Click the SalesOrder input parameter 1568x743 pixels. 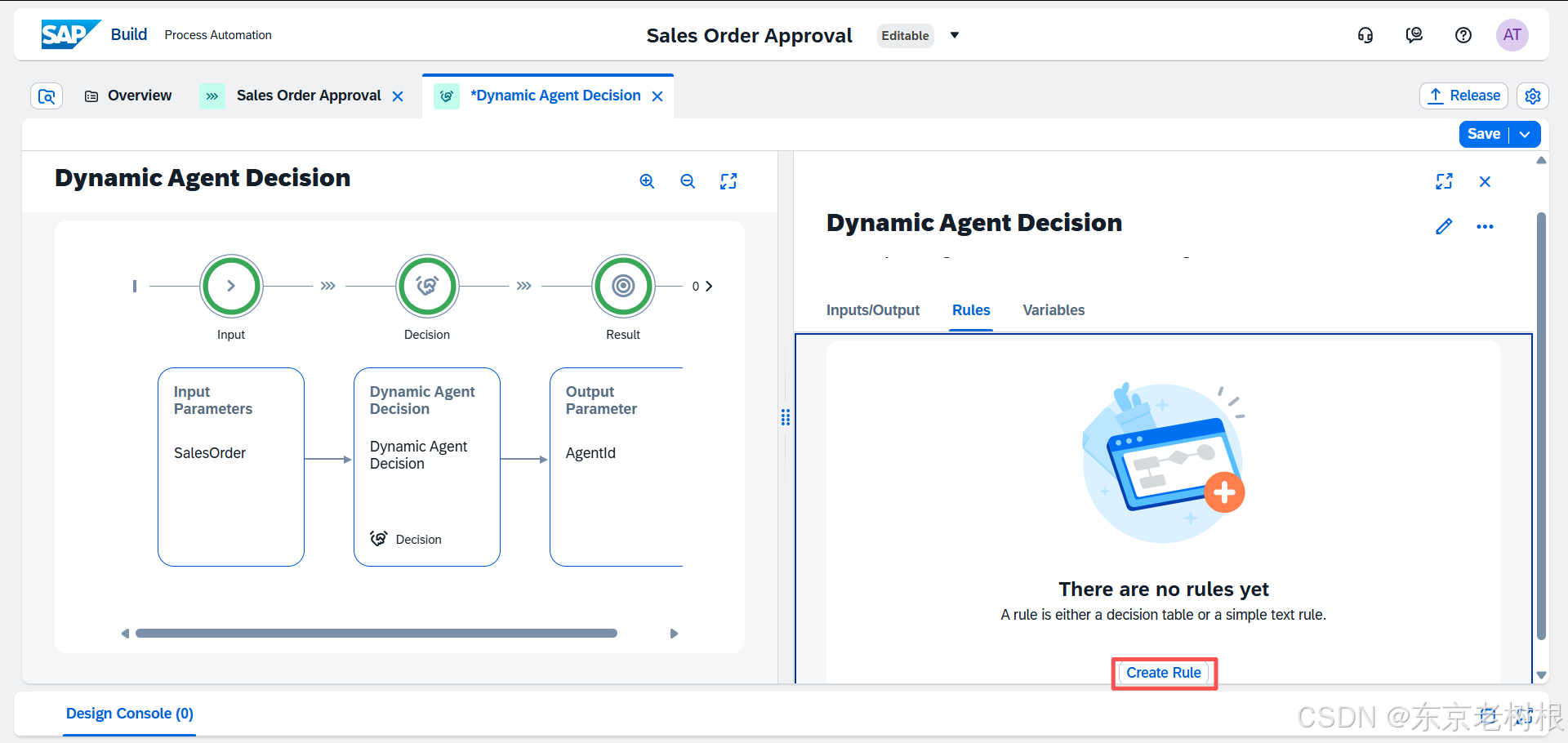click(x=210, y=453)
